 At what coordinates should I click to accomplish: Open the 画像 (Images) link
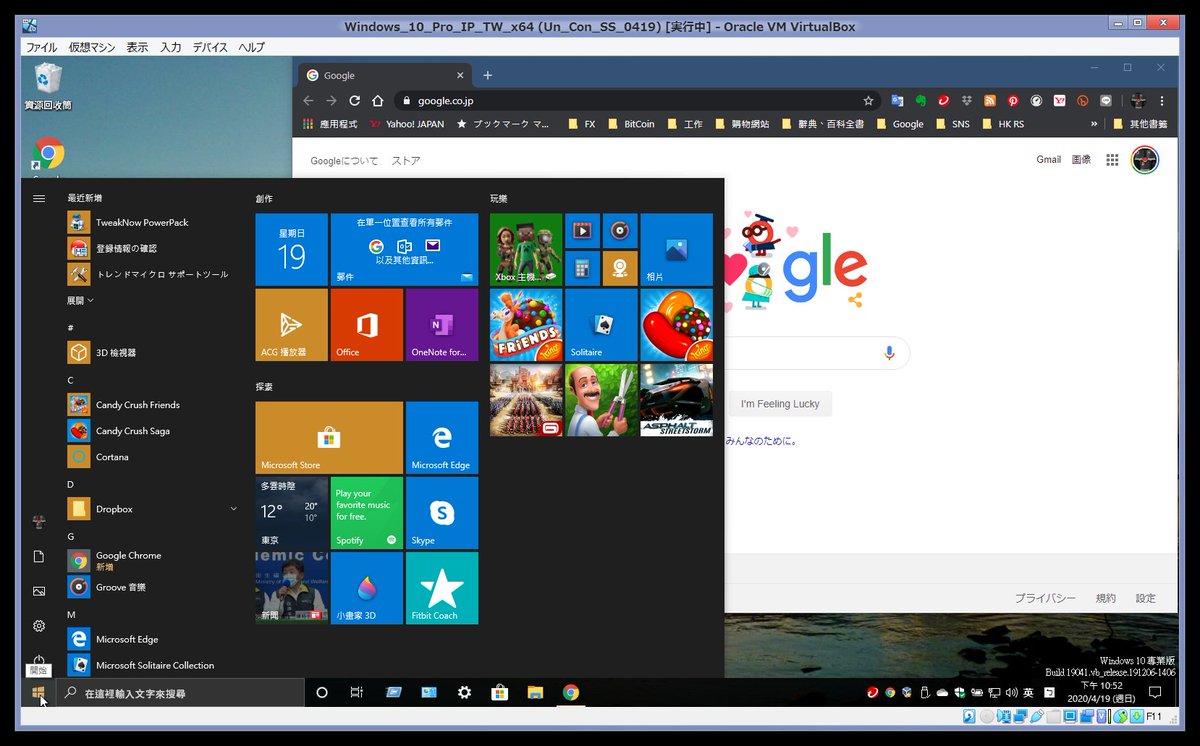click(x=1082, y=160)
